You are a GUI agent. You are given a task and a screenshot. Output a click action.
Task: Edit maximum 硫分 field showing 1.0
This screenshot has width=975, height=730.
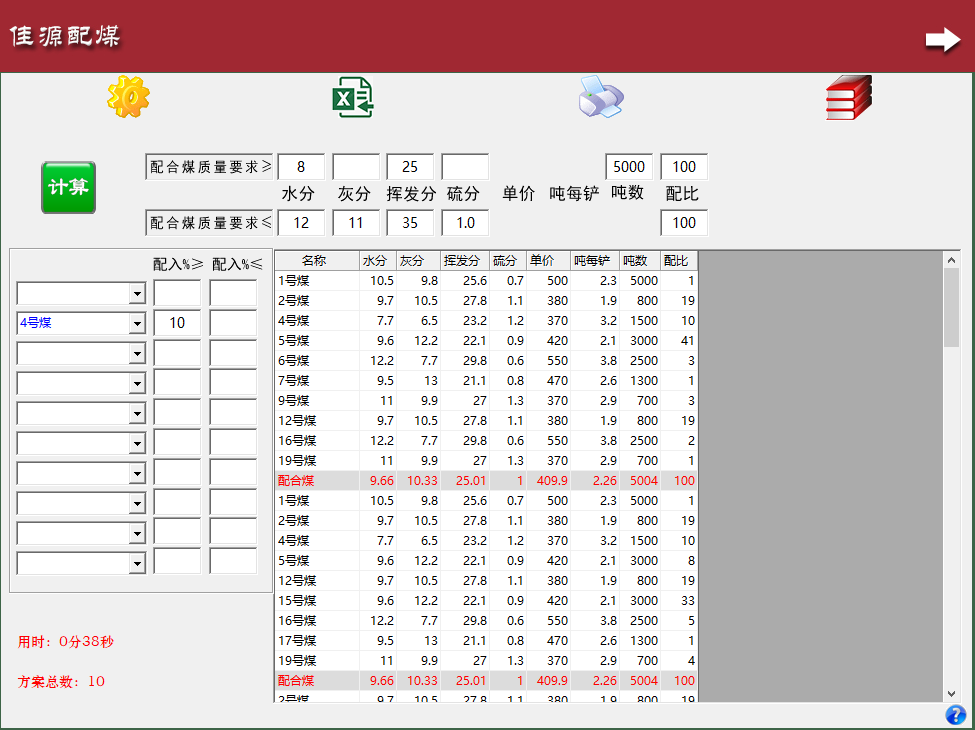coord(465,223)
